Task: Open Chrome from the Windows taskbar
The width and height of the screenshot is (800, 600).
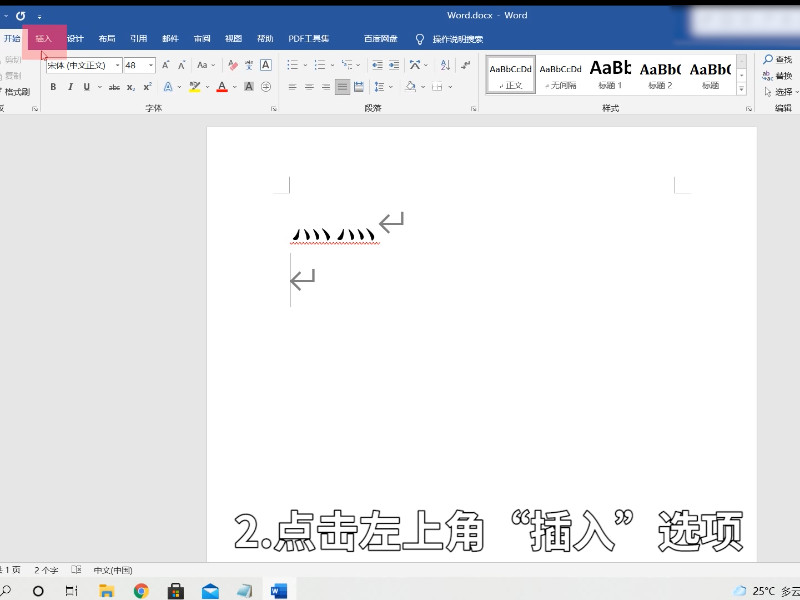Action: (141, 591)
